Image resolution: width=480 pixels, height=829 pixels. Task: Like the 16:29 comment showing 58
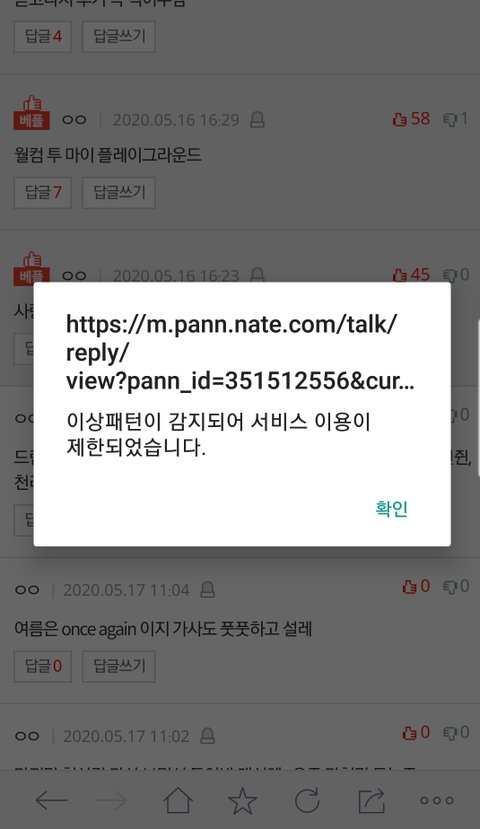pos(411,119)
